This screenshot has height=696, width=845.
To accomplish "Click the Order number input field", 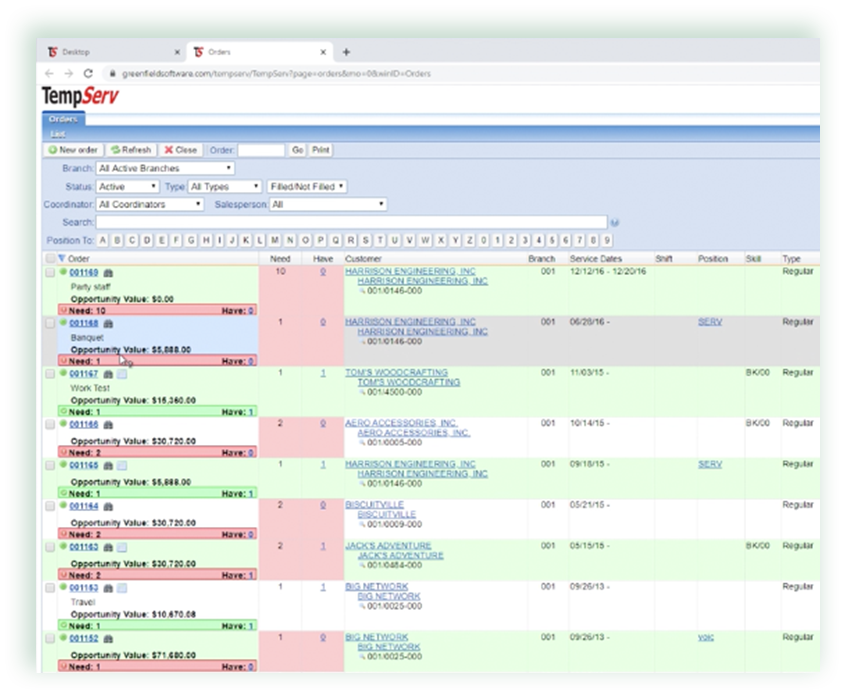I will click(x=261, y=150).
